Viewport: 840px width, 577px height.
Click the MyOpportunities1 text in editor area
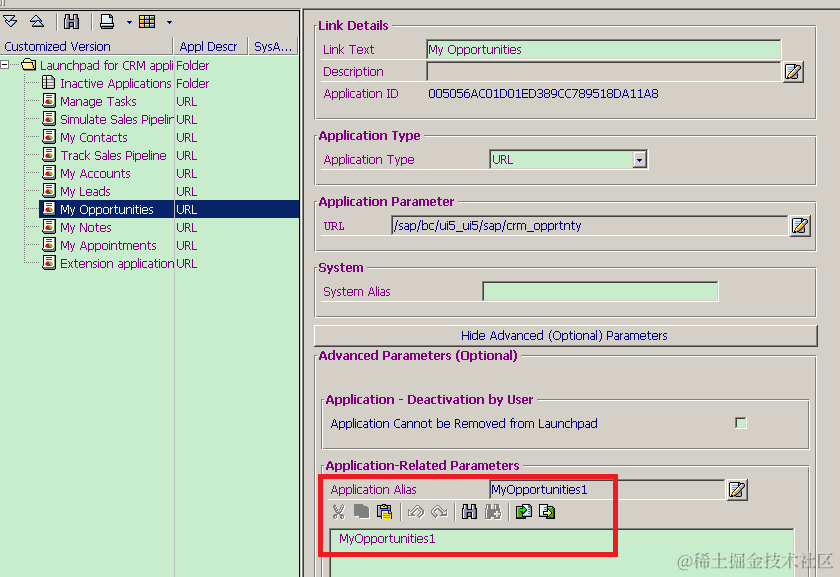pyautogui.click(x=387, y=538)
